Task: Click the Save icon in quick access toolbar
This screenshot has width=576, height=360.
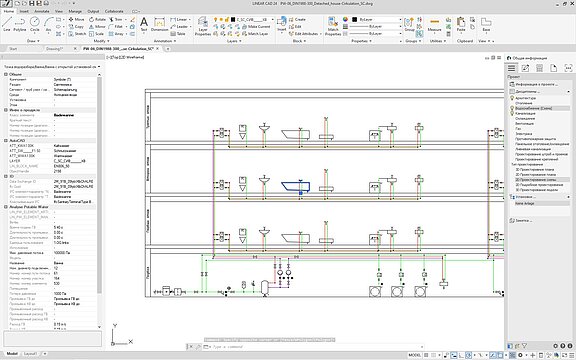Action: click(x=32, y=3)
